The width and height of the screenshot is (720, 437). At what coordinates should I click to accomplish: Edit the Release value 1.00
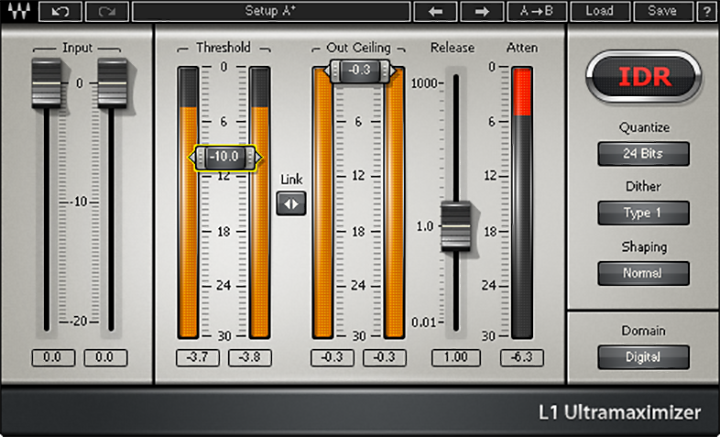click(x=456, y=358)
